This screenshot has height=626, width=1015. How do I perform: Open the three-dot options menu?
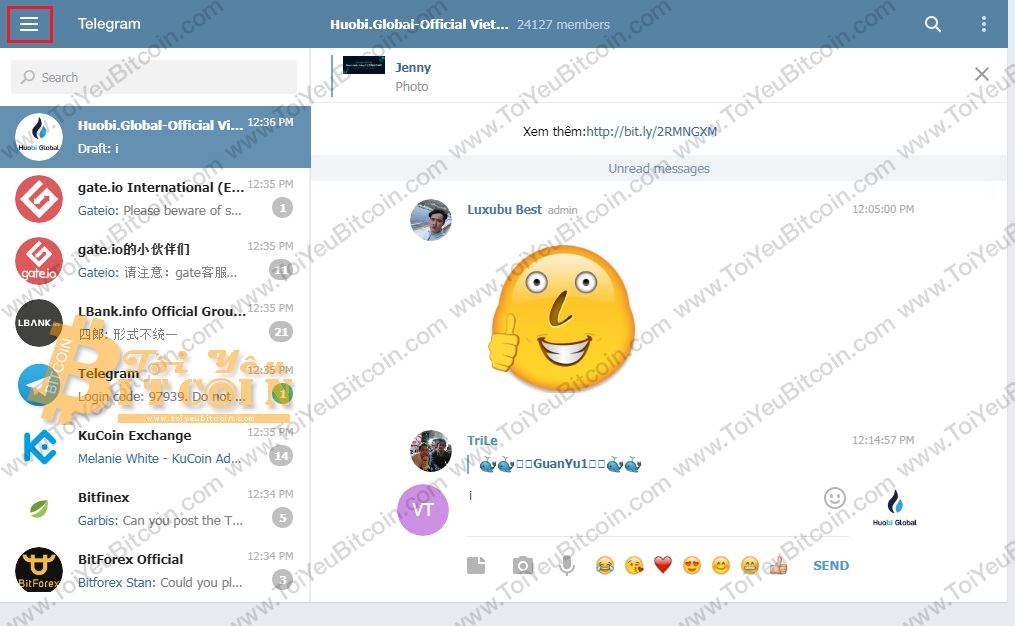coord(984,24)
